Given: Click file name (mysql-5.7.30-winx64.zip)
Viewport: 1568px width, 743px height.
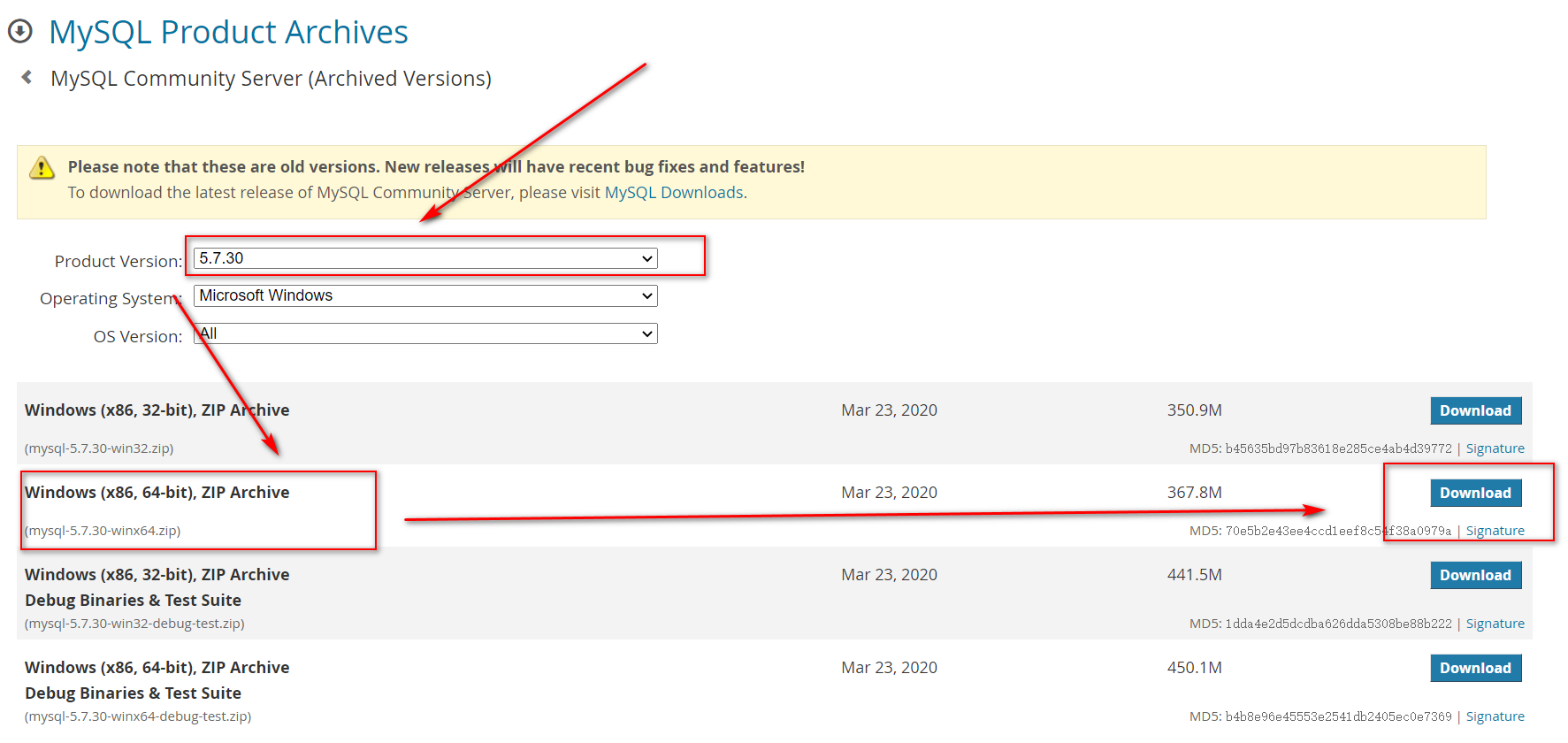Looking at the screenshot, I should pyautogui.click(x=103, y=531).
